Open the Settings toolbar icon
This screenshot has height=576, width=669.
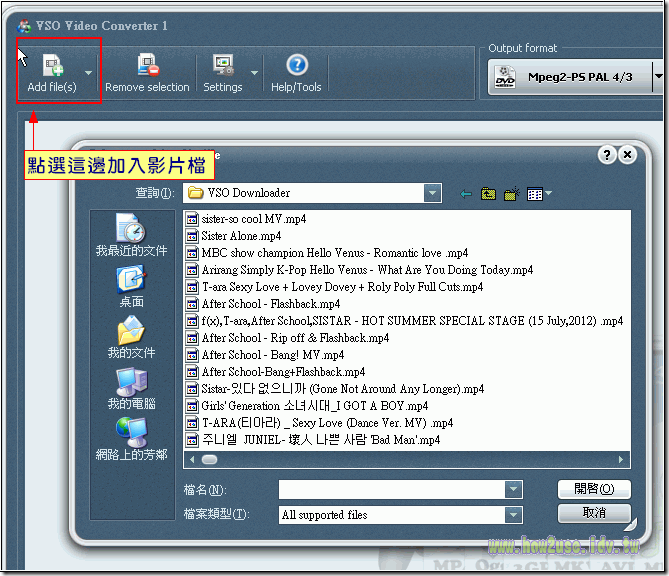click(223, 65)
